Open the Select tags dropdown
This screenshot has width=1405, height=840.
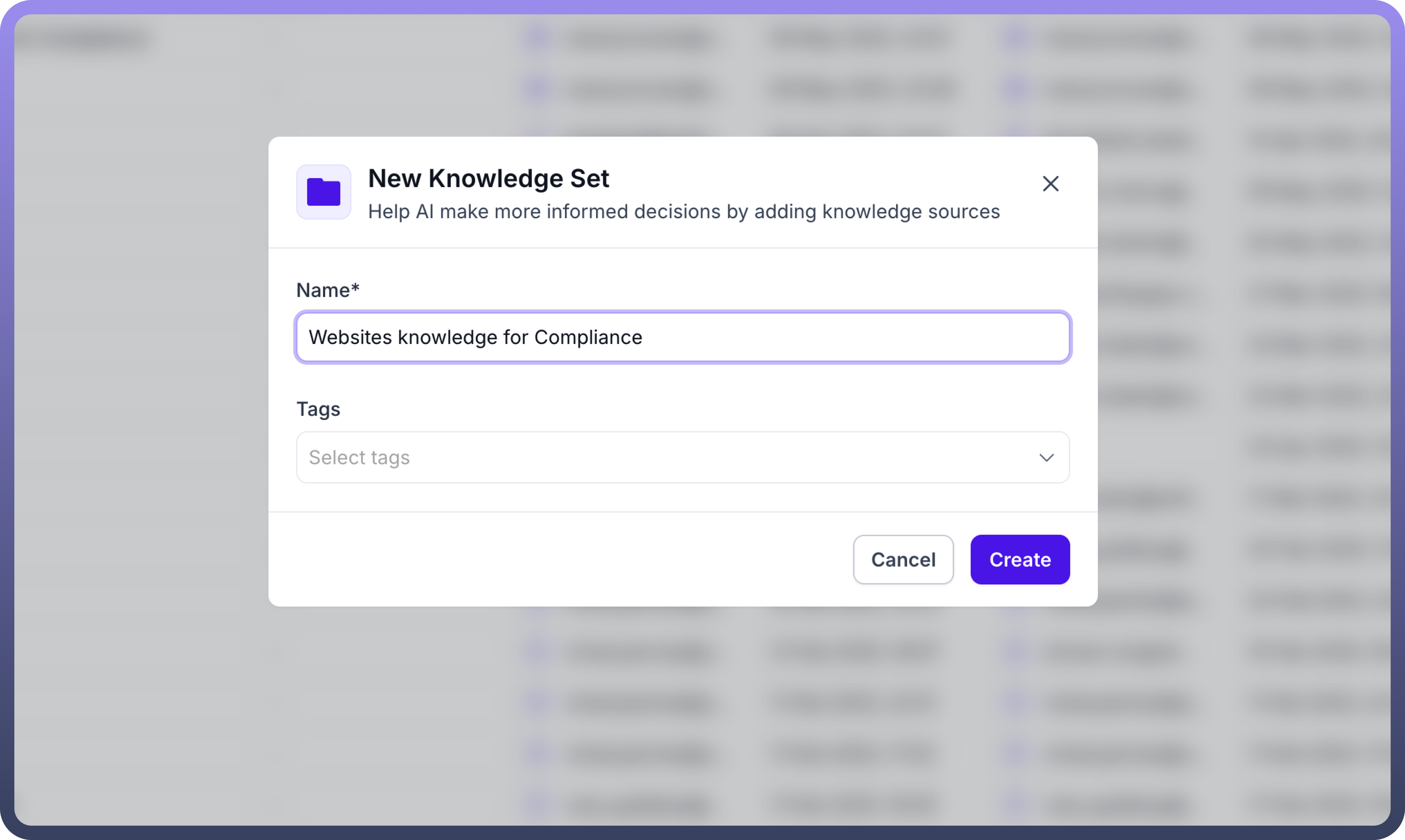[x=683, y=457]
